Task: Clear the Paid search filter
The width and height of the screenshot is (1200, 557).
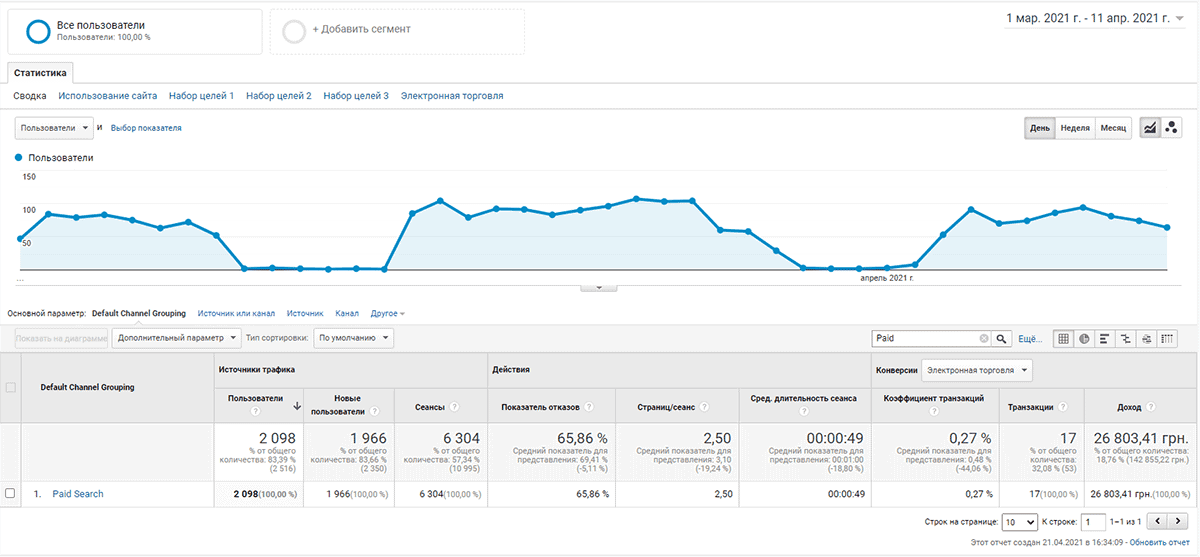Action: click(x=983, y=339)
